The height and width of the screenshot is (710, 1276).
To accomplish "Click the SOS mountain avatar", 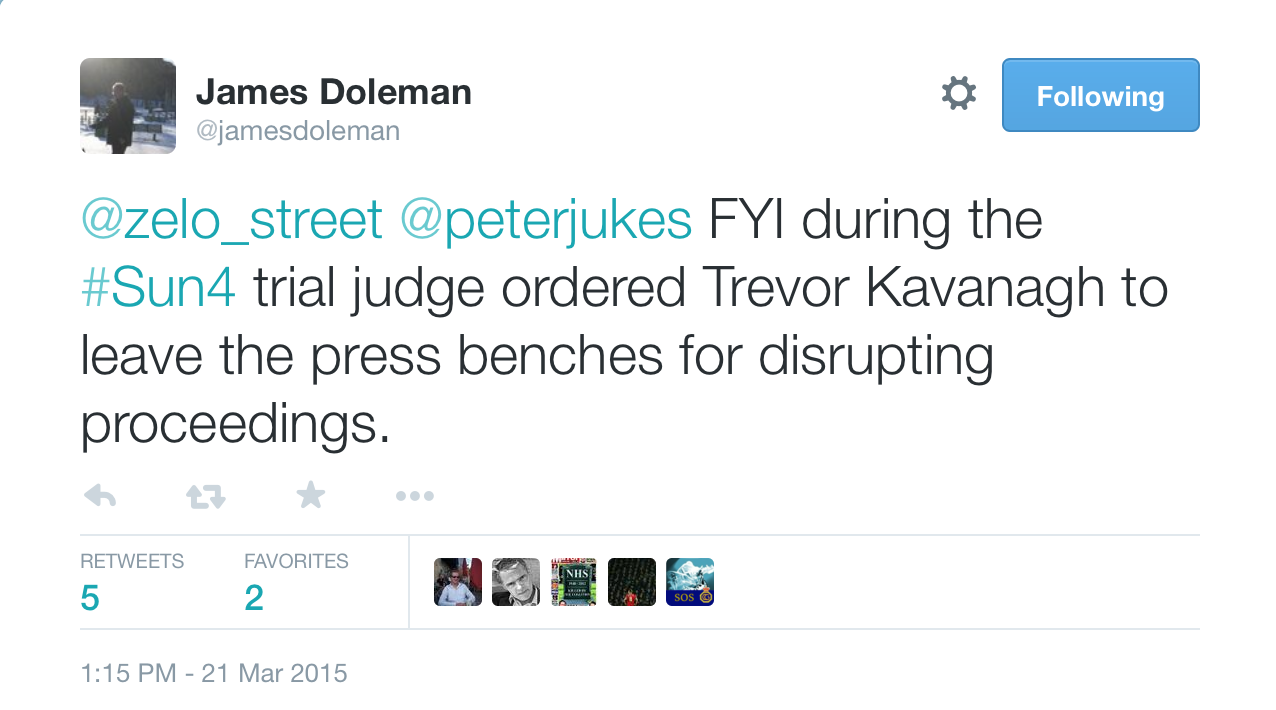I will [x=690, y=582].
